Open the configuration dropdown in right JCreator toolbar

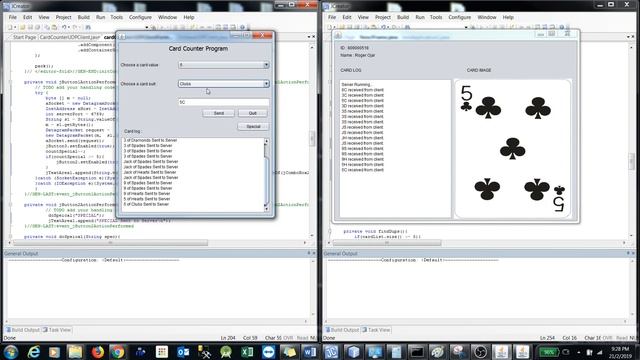tap(466, 27)
